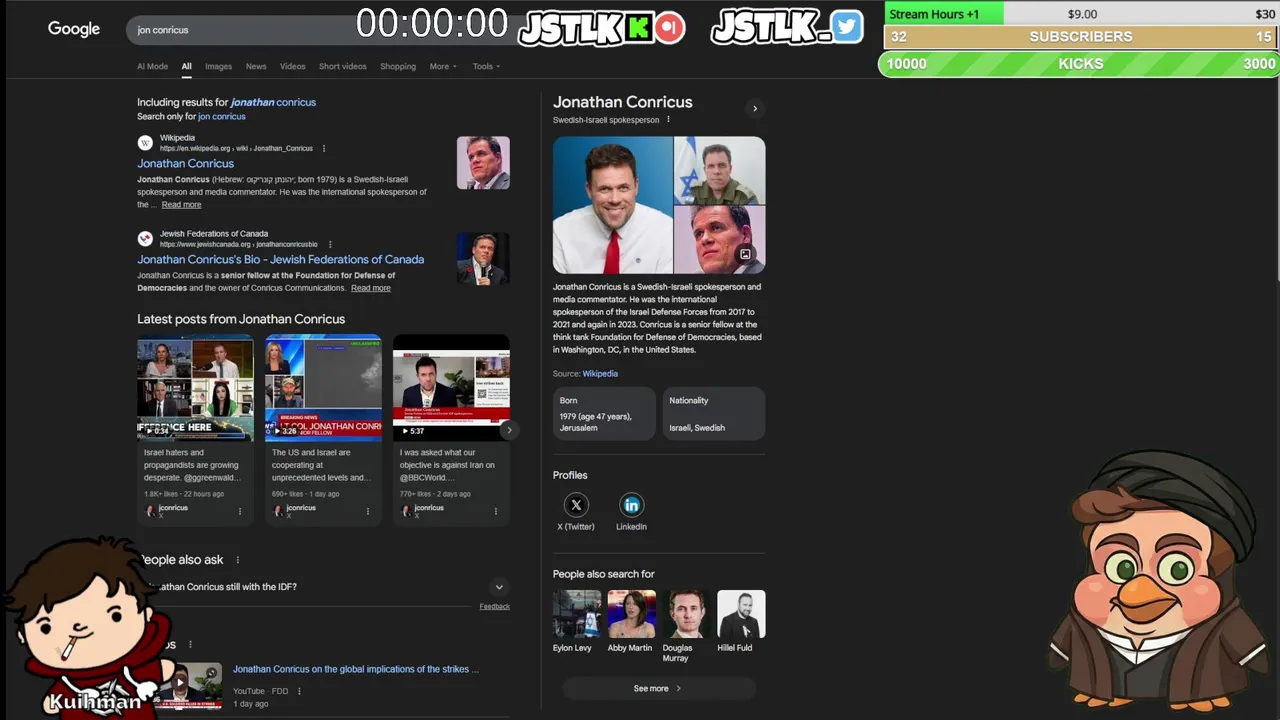Play the 5:37 BBCWorld post video
1280x720 pixels.
(451, 388)
